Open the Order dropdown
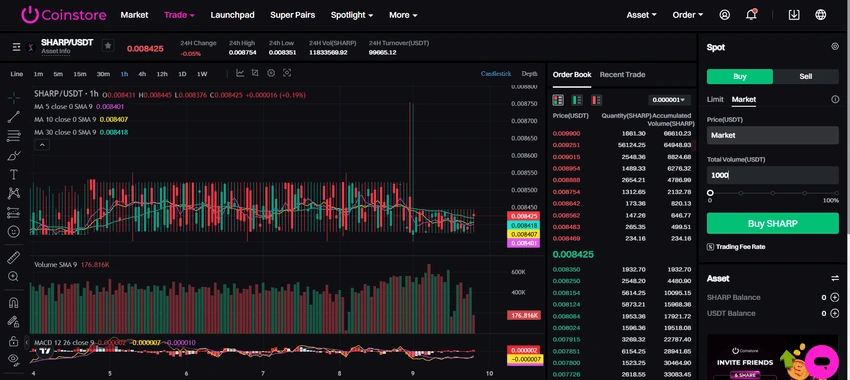Screen dimensions: 850x380 687,15
